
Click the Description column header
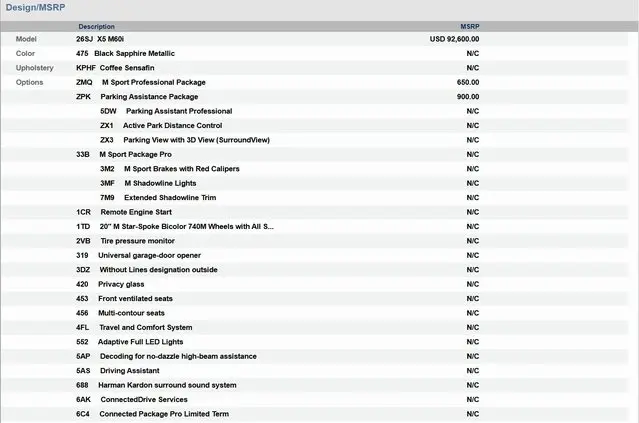(96, 26)
